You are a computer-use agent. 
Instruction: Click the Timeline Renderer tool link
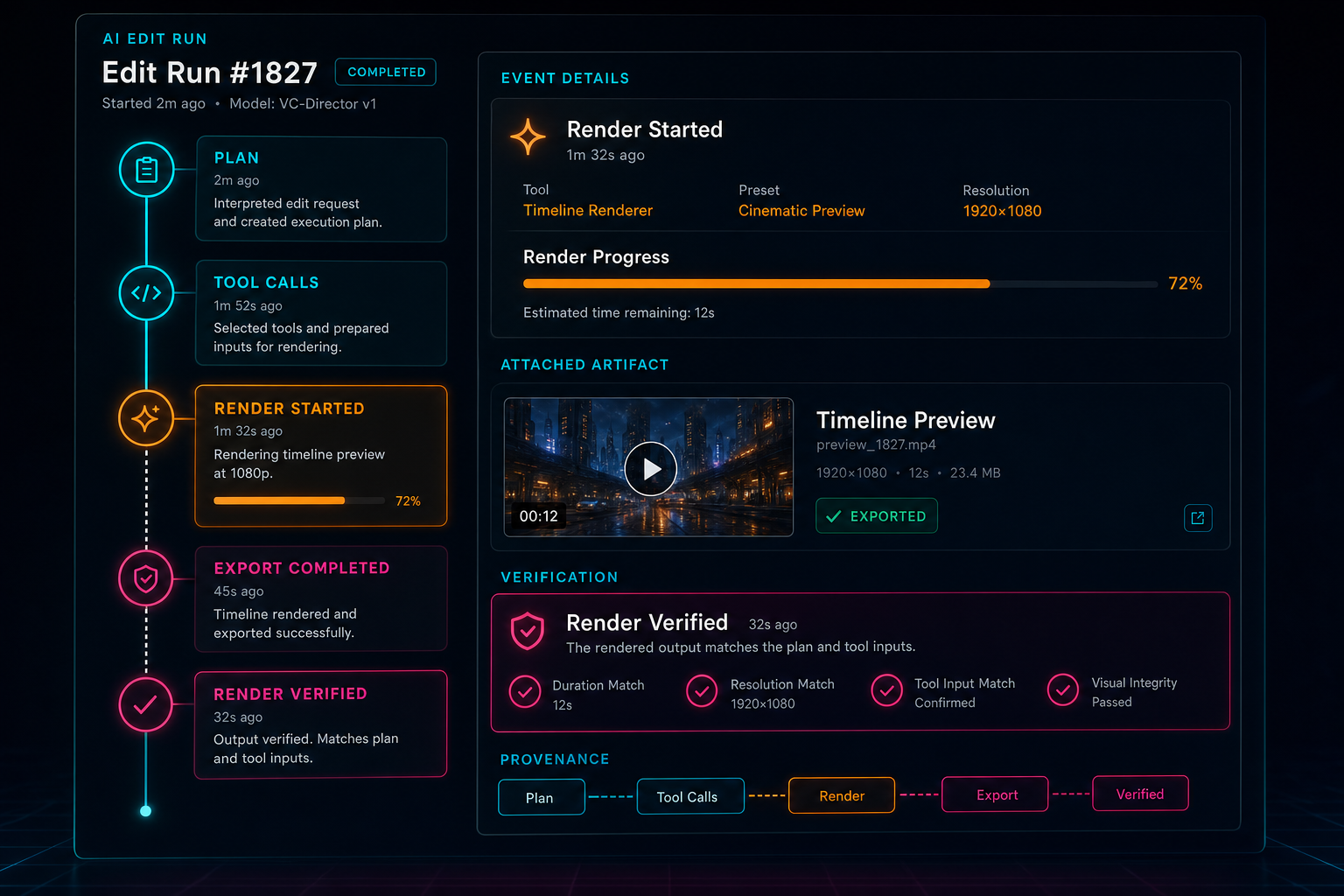pos(588,211)
